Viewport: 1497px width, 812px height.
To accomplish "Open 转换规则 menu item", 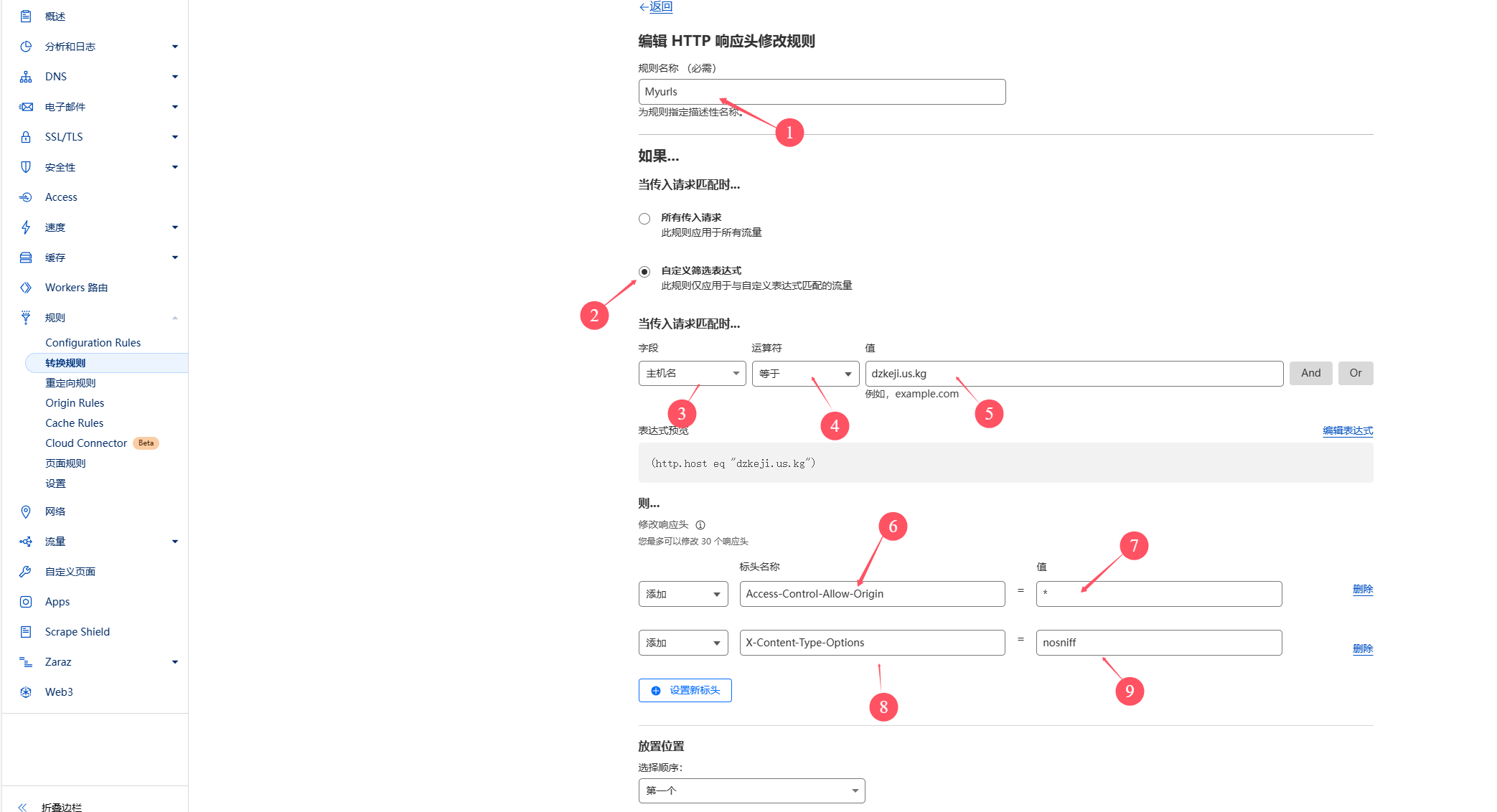I will point(65,363).
